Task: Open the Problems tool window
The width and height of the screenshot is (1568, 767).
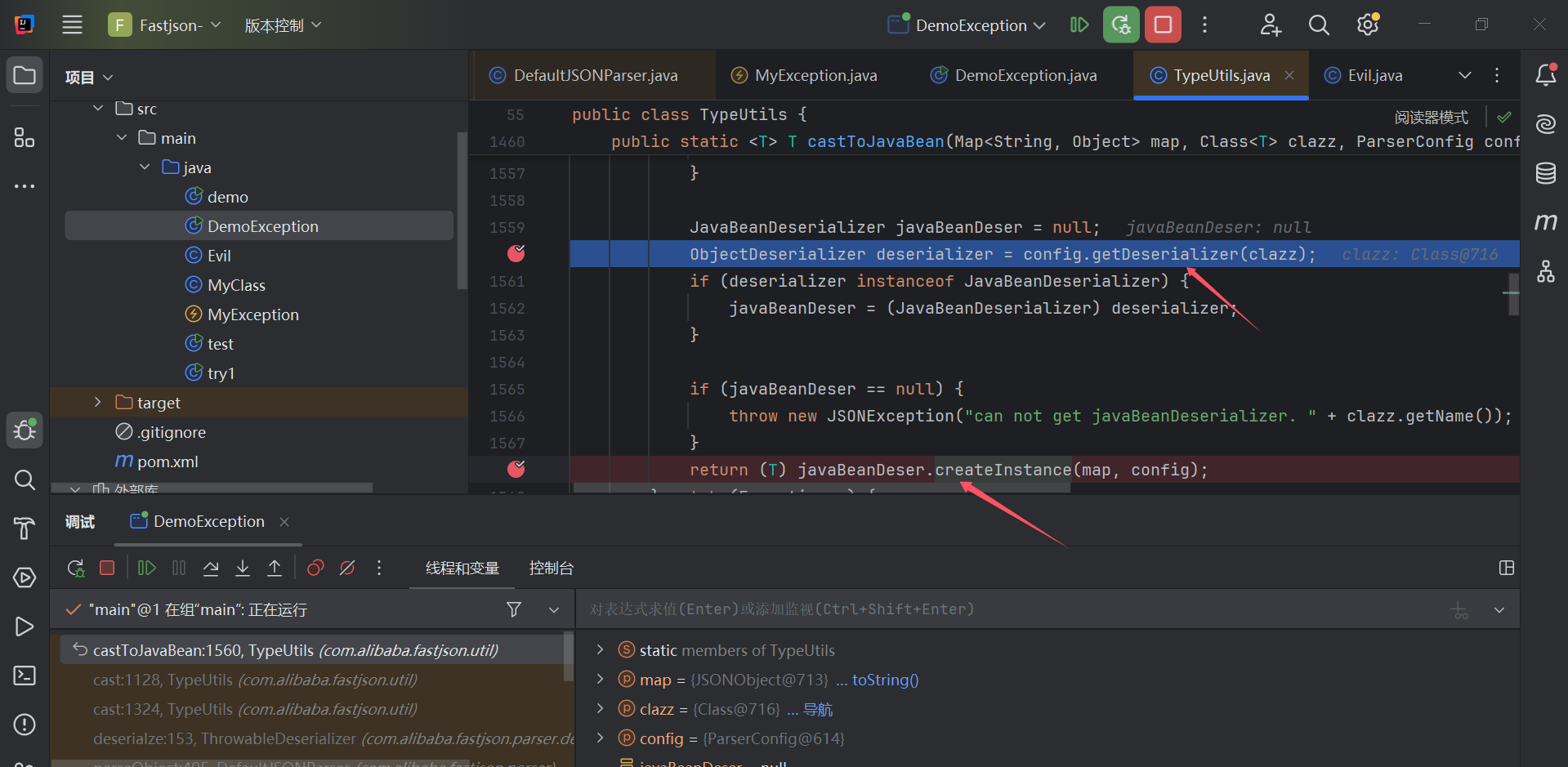Action: (x=25, y=725)
